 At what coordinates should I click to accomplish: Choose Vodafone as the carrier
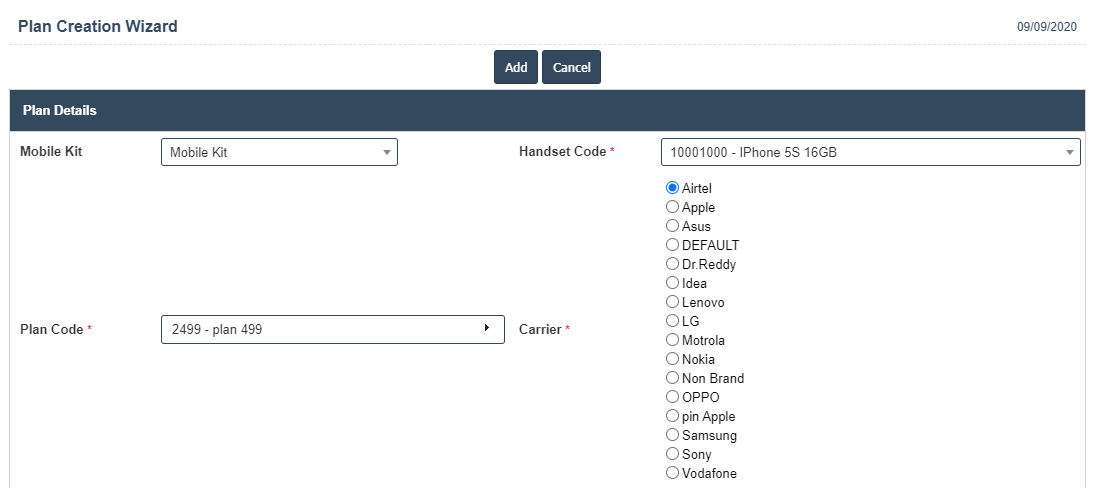tap(673, 473)
